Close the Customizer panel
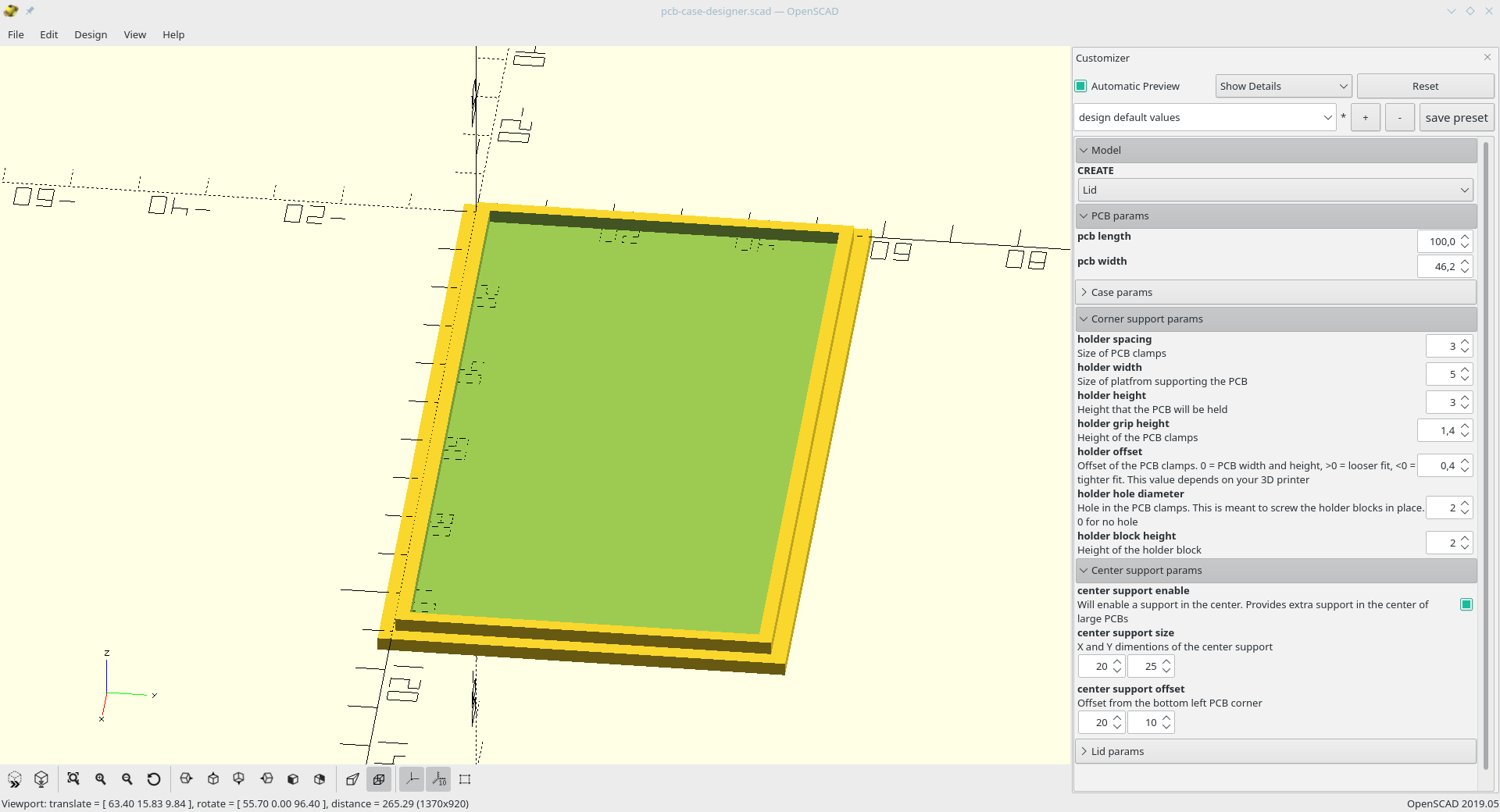This screenshot has width=1500, height=812. (x=1487, y=57)
